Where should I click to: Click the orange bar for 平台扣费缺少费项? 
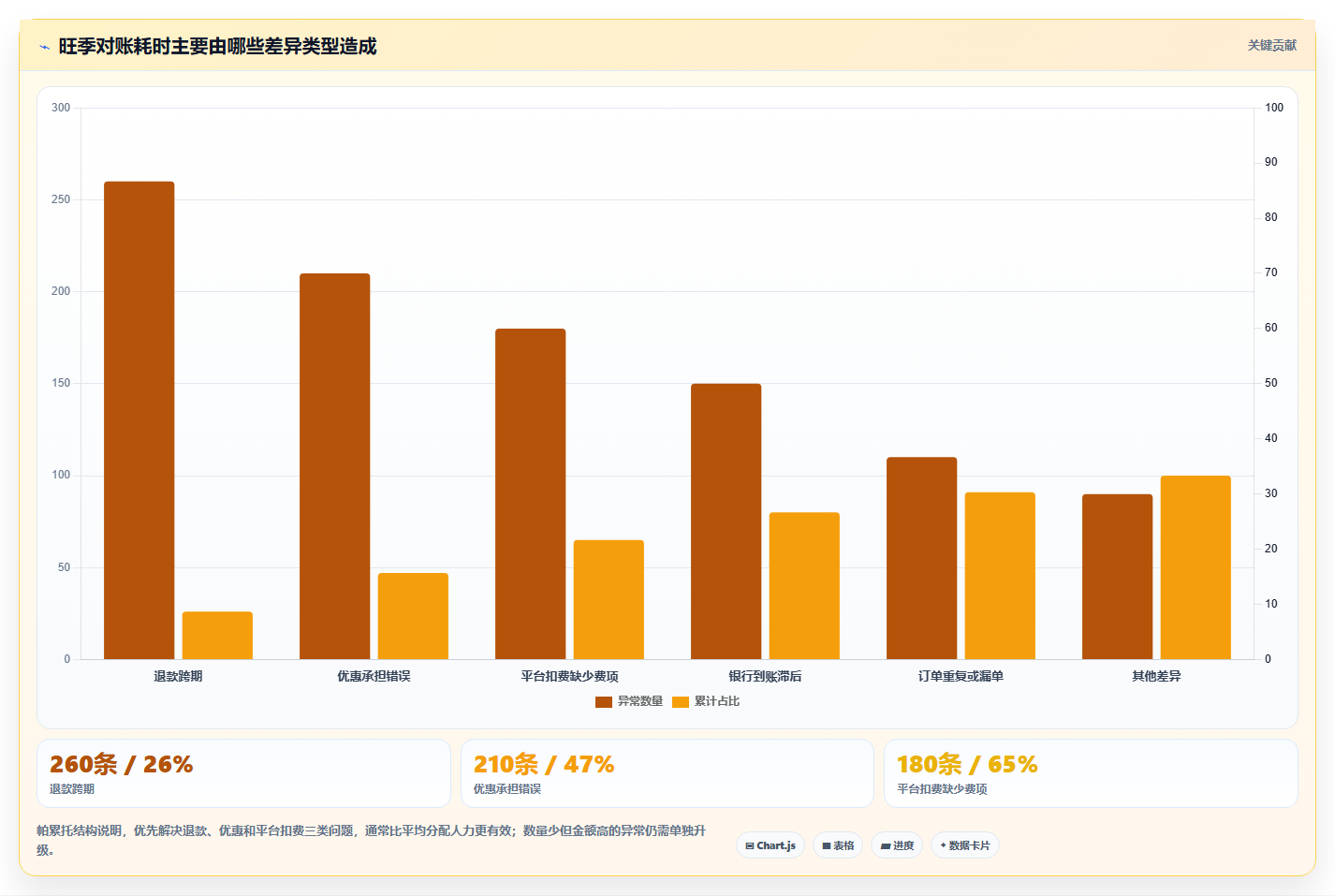[x=609, y=599]
